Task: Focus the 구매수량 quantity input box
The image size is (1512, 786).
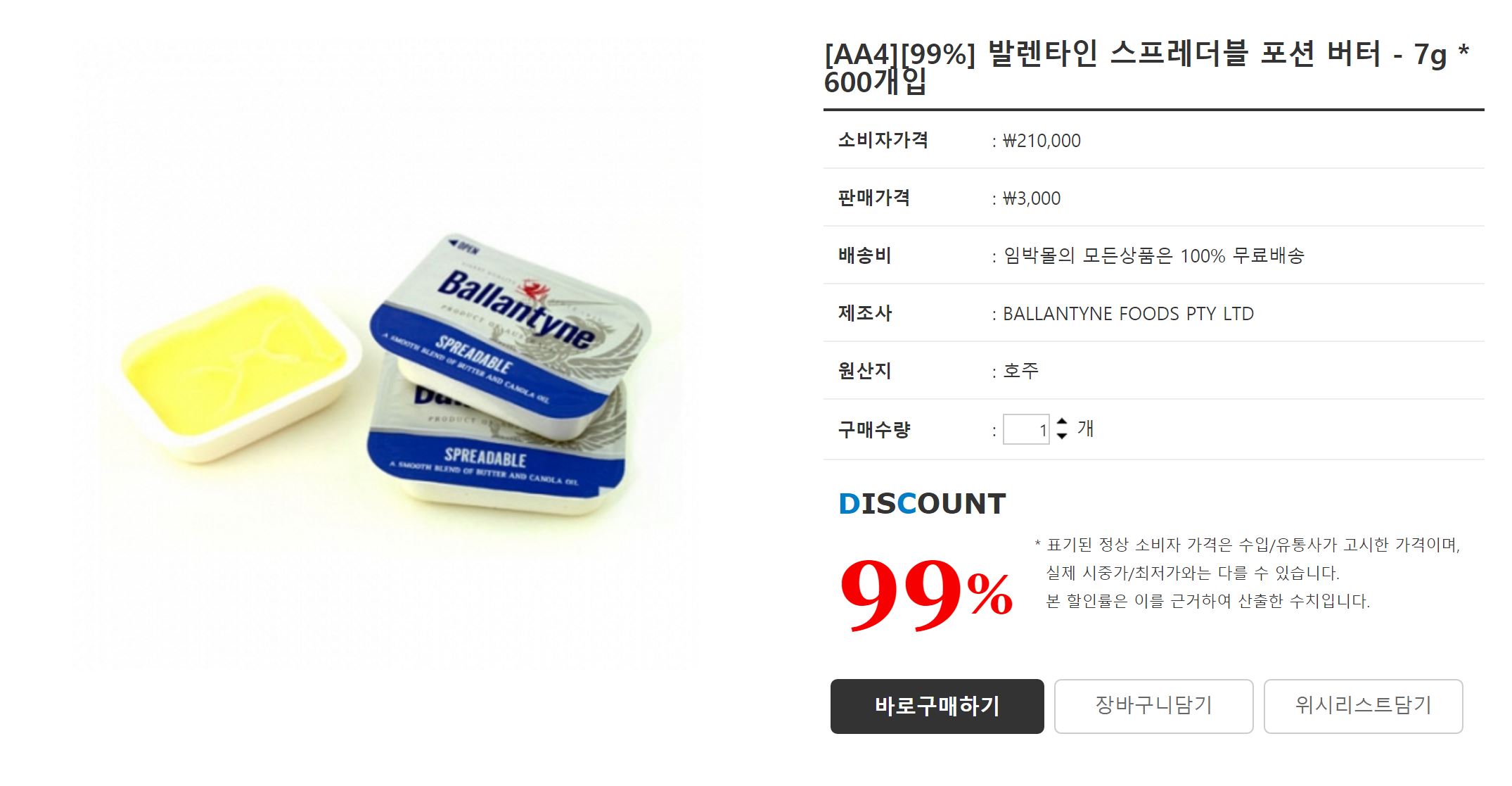Action: (x=1026, y=429)
